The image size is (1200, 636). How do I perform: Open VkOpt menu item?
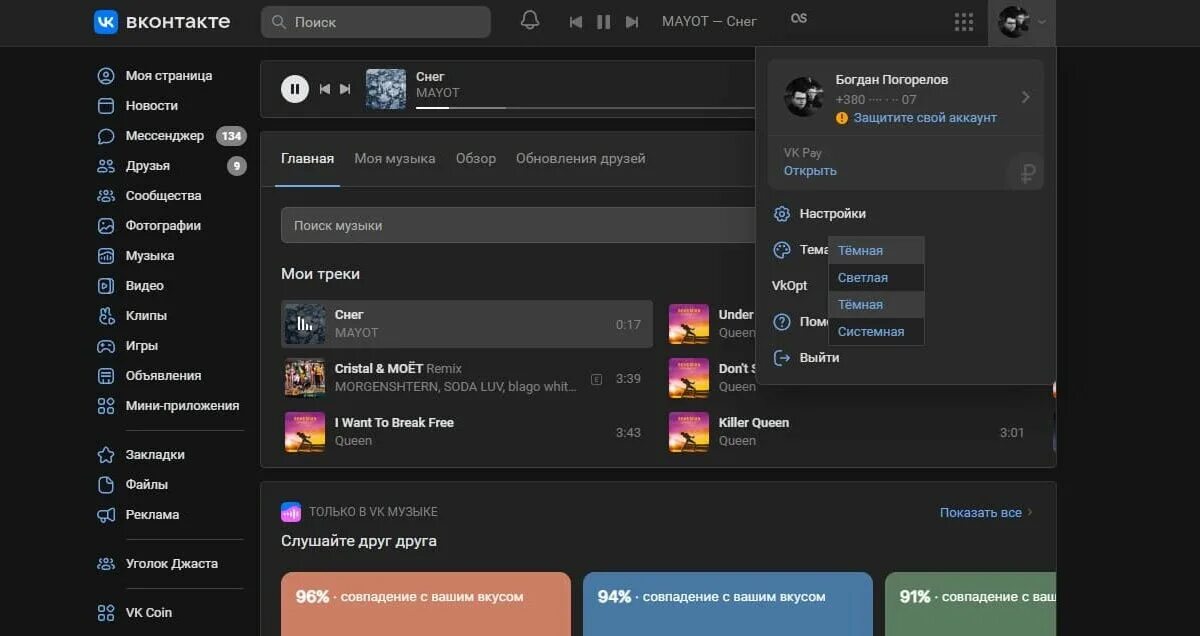tap(790, 286)
